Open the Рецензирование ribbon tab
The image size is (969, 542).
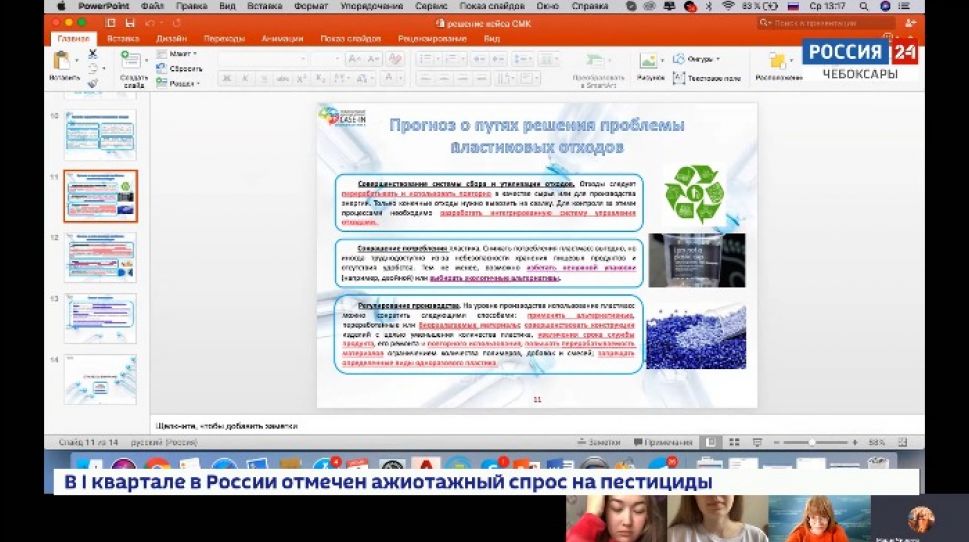coord(432,38)
